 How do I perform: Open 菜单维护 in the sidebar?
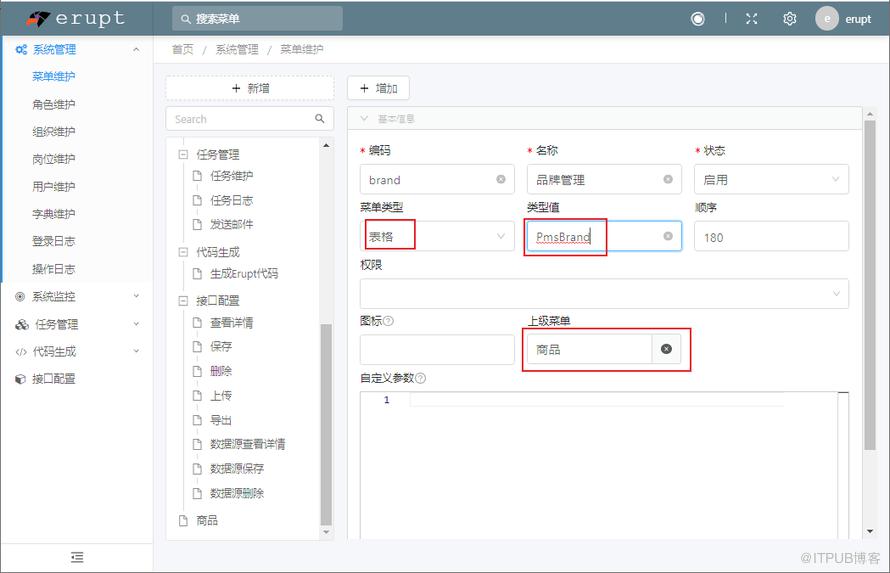click(x=53, y=77)
